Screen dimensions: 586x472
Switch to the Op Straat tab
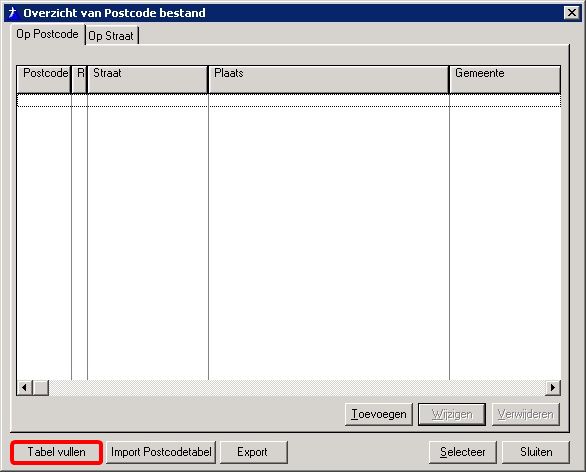(111, 36)
